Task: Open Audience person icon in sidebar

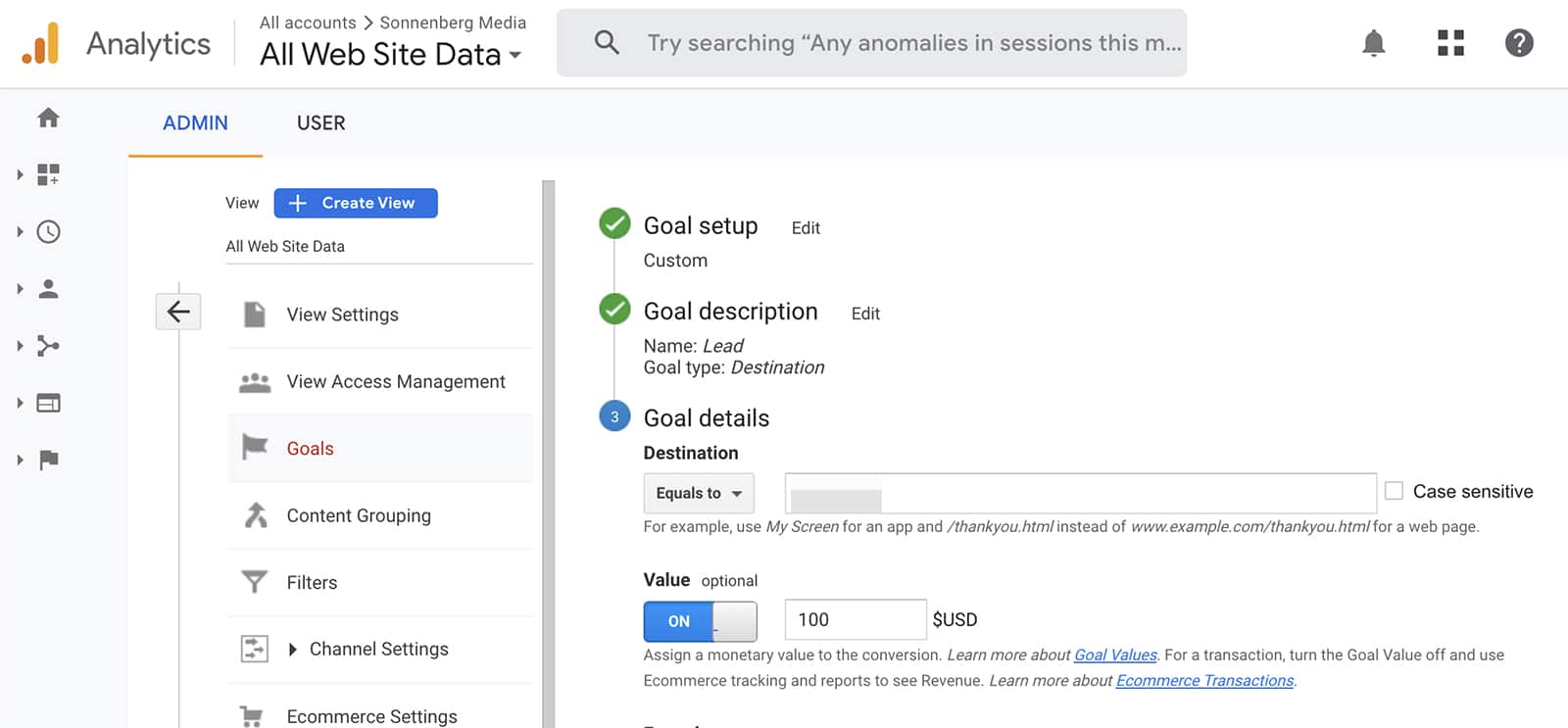Action: [x=48, y=289]
